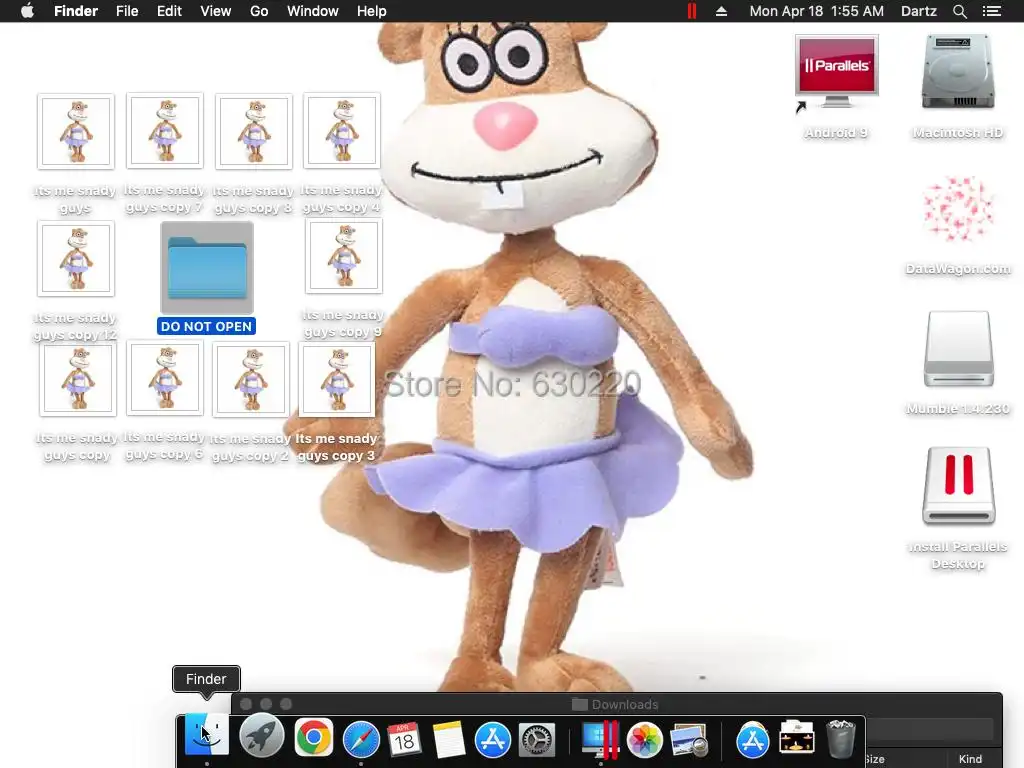Open Notes app from the Dock
Viewport: 1024px width, 768px height.
(x=449, y=739)
